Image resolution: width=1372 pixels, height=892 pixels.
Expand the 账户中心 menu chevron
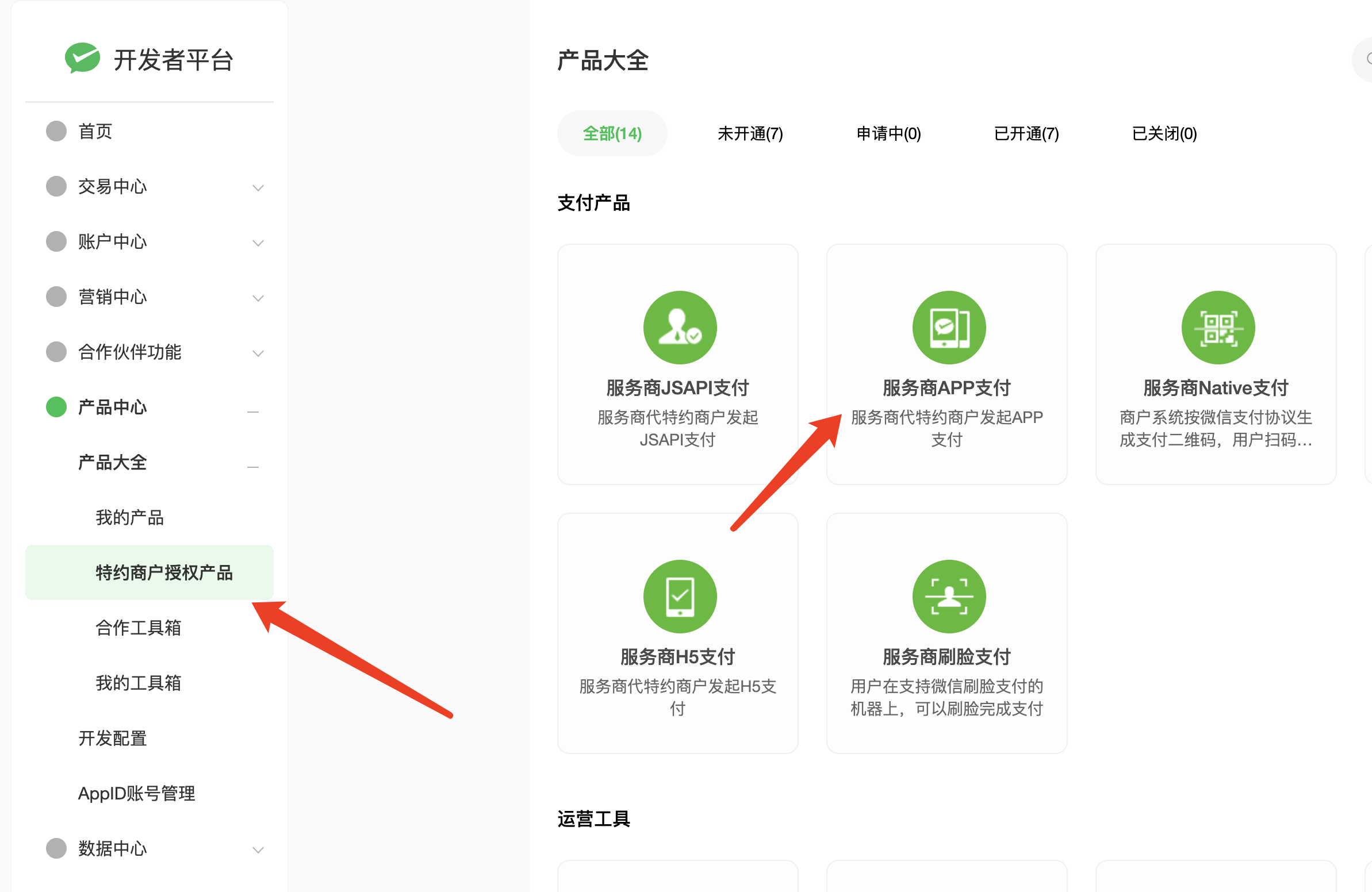pos(258,243)
